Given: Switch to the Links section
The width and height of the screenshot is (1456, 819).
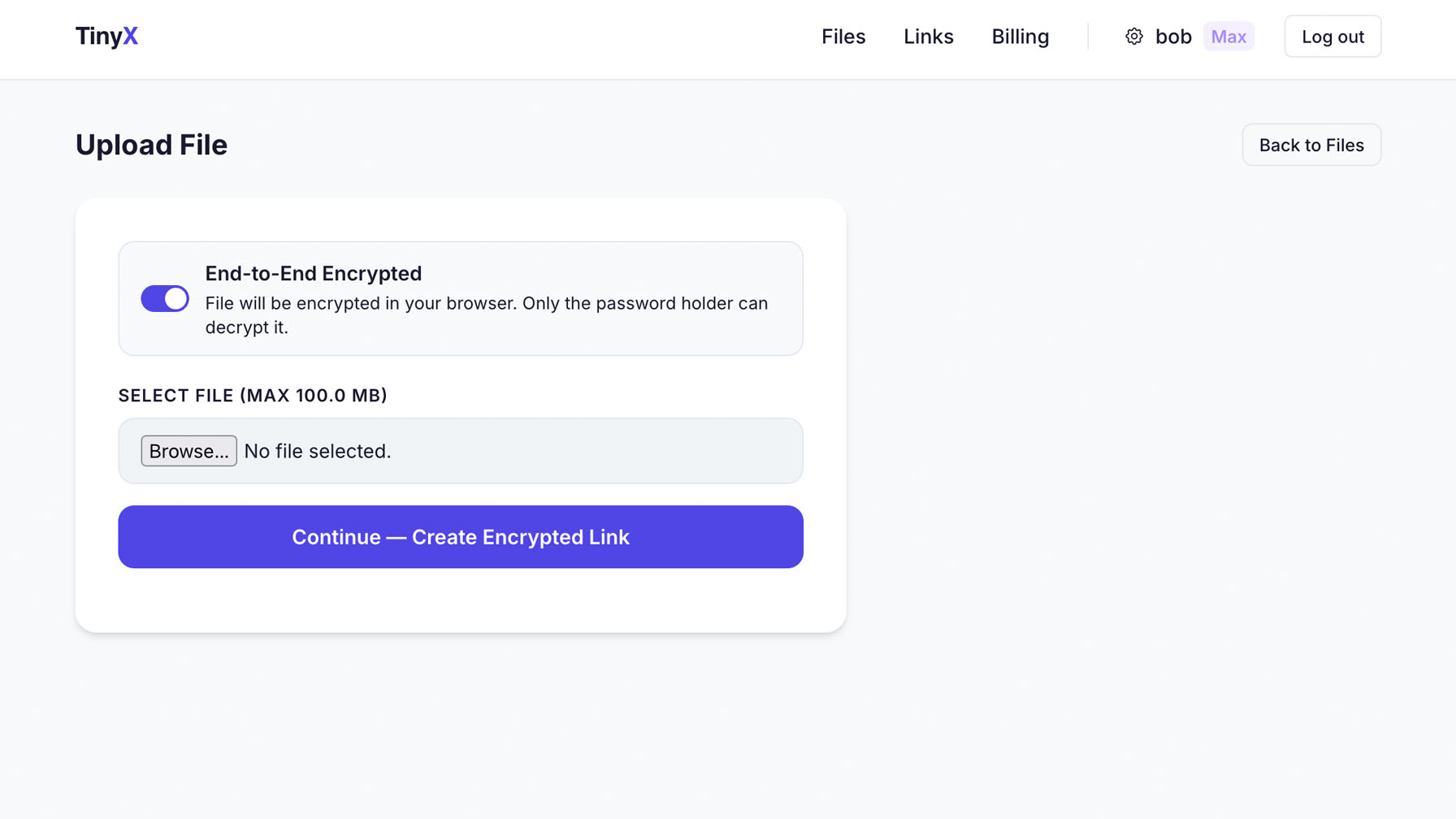Looking at the screenshot, I should [928, 37].
